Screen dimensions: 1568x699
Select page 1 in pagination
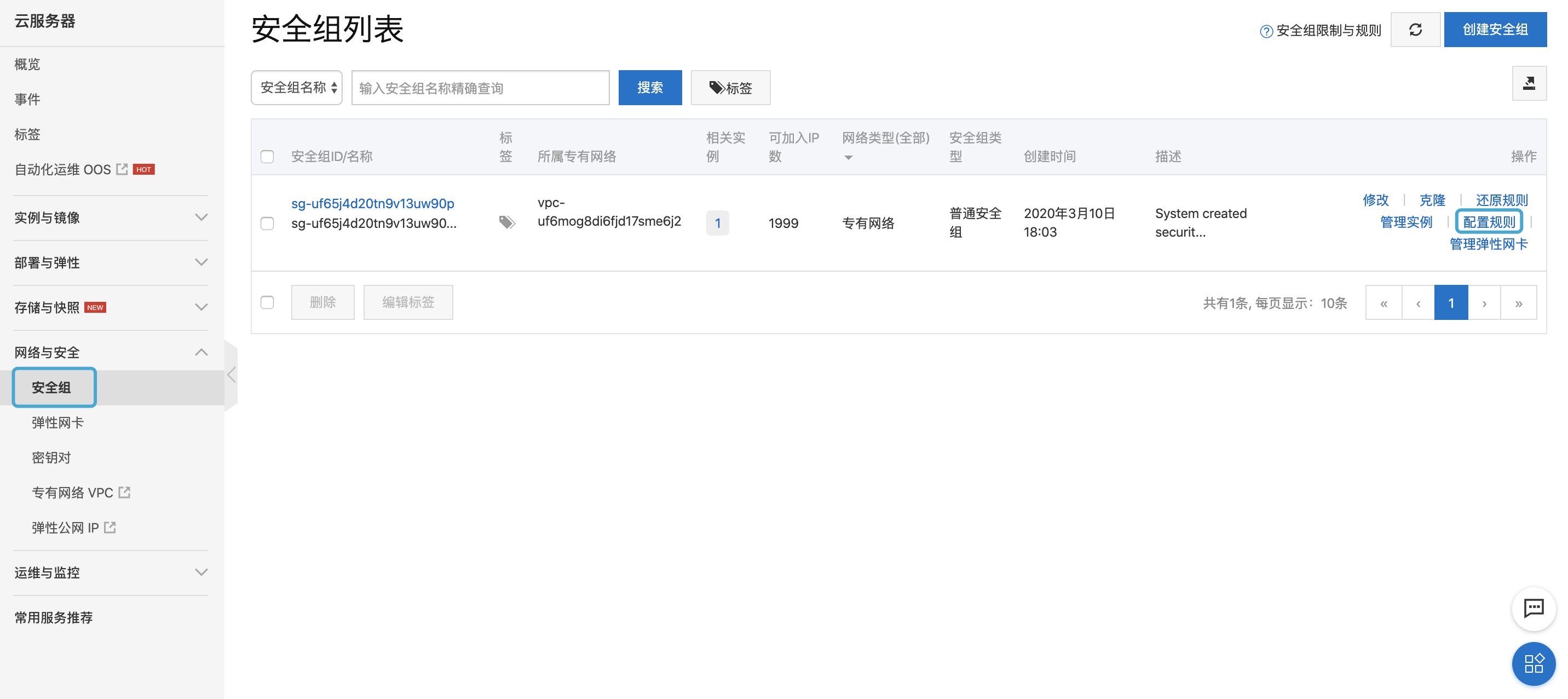point(1451,302)
